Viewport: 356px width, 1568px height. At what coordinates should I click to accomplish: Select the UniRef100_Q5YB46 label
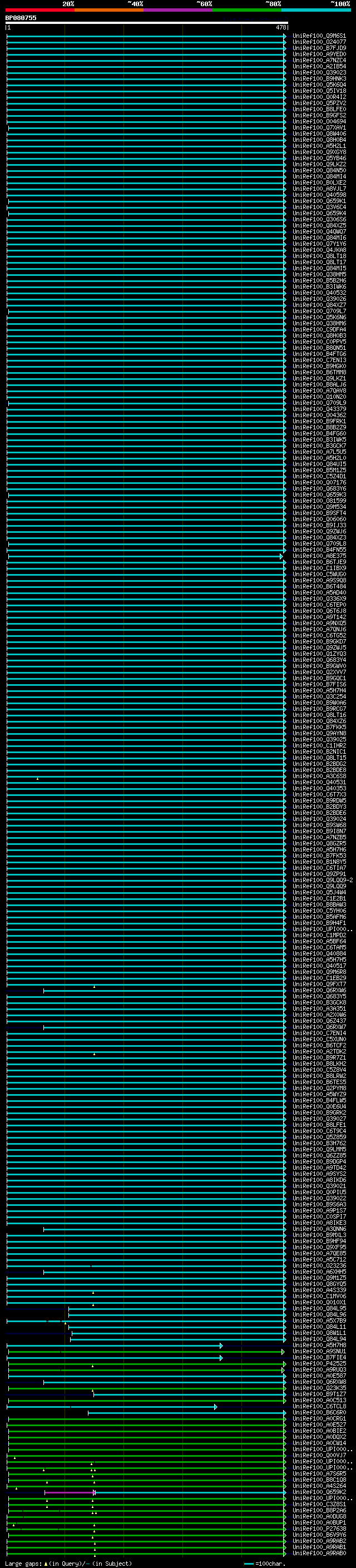tap(319, 159)
